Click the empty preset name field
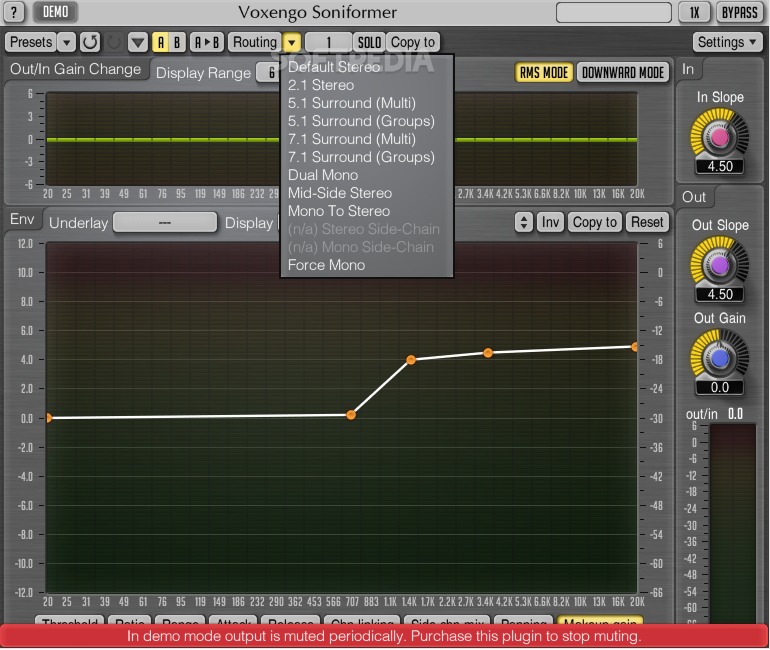 (614, 12)
